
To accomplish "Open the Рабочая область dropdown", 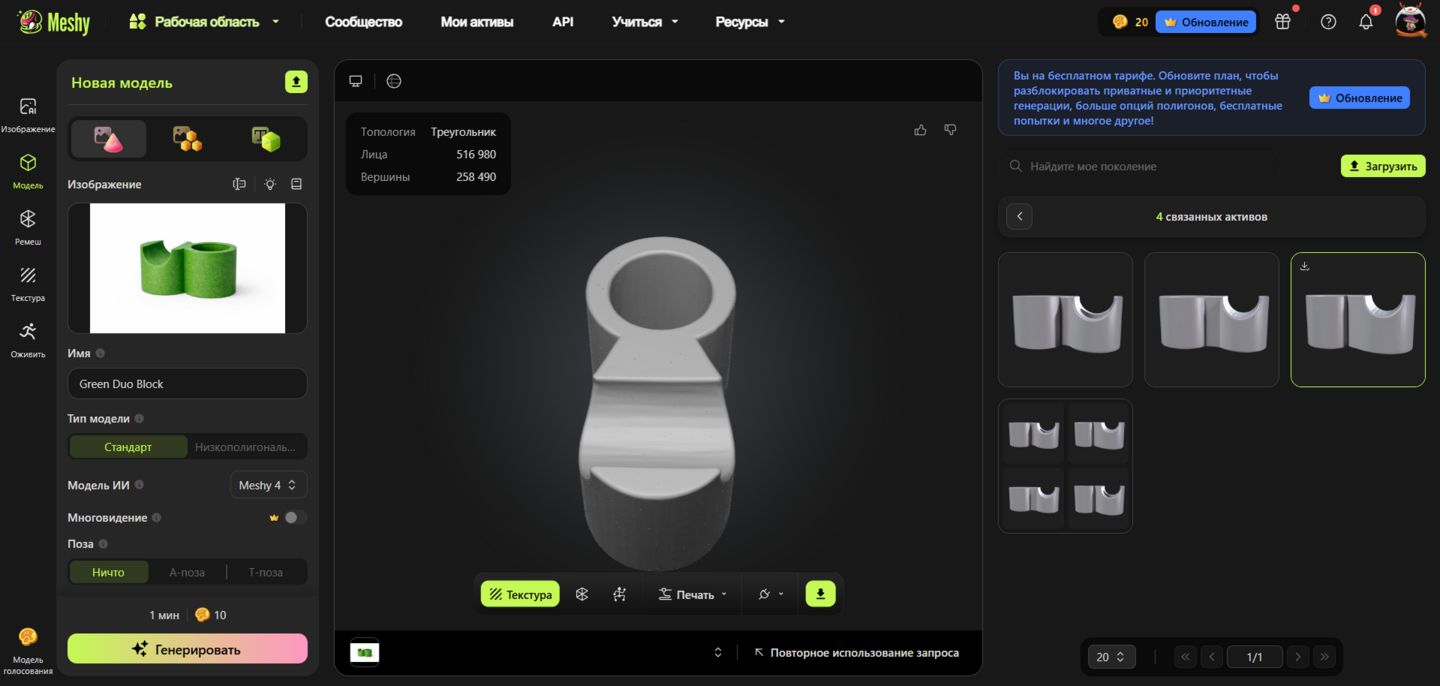I will [205, 21].
